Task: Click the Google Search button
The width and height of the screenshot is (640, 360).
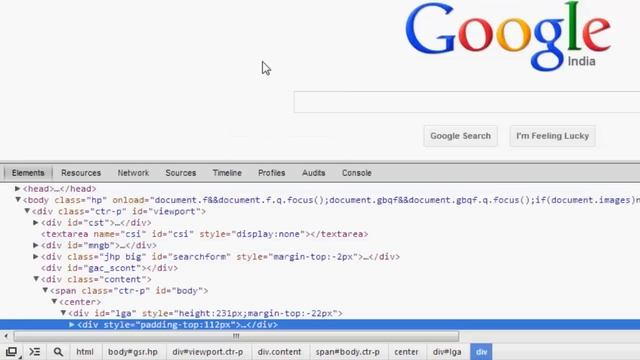Action: click(460, 136)
